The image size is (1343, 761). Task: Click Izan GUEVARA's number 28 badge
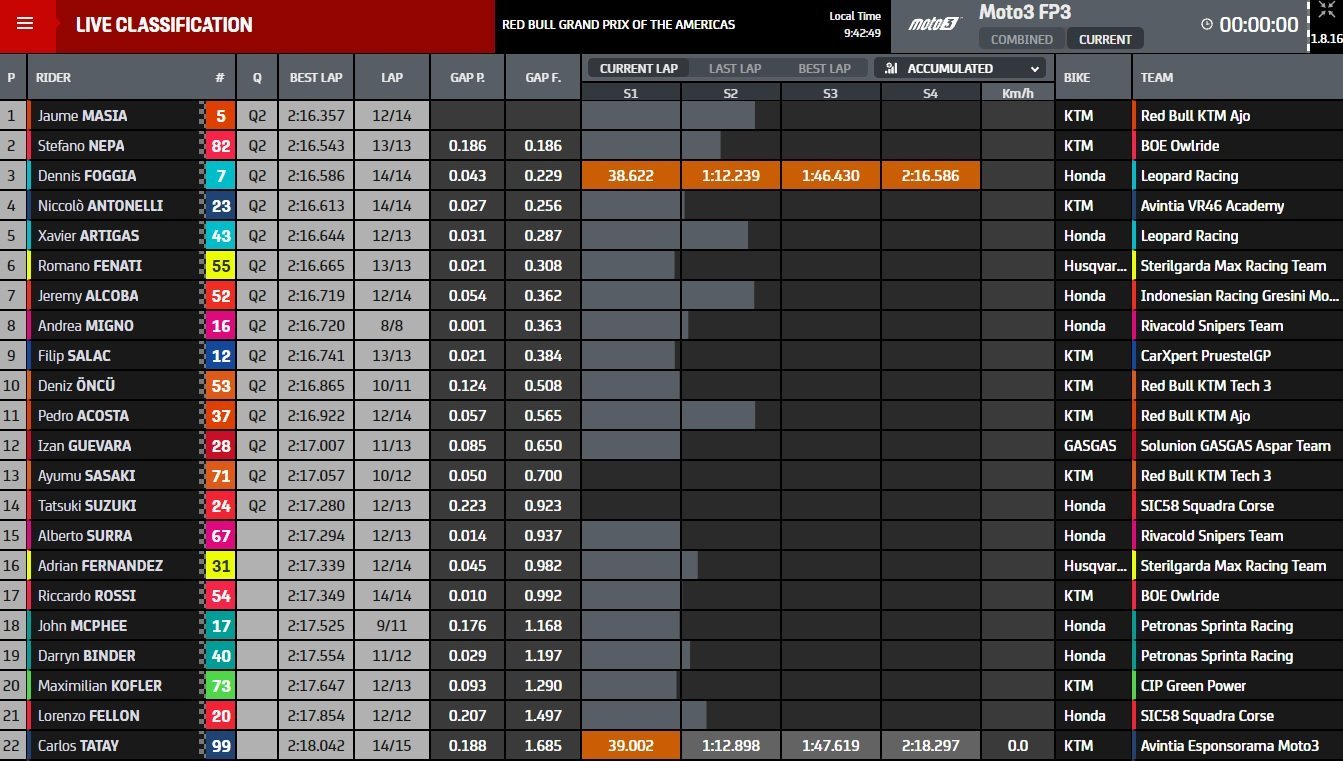[220, 445]
